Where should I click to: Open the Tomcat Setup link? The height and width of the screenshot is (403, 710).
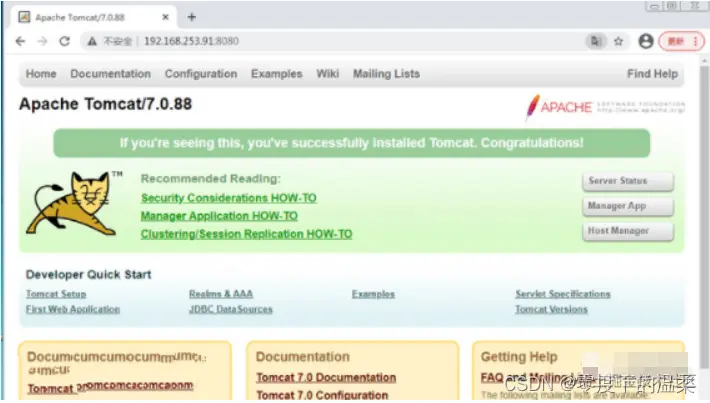[x=56, y=294]
